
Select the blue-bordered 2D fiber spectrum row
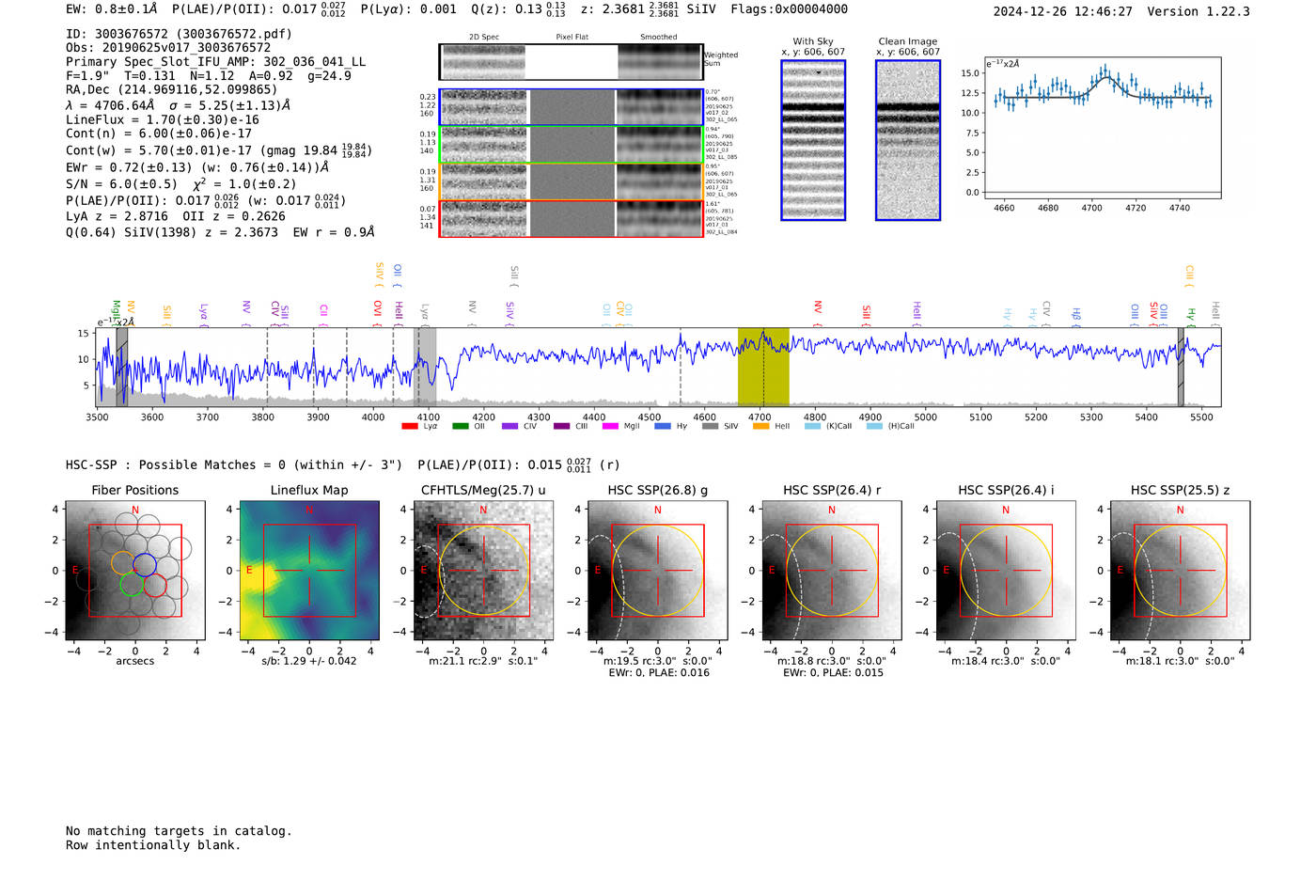(x=572, y=107)
